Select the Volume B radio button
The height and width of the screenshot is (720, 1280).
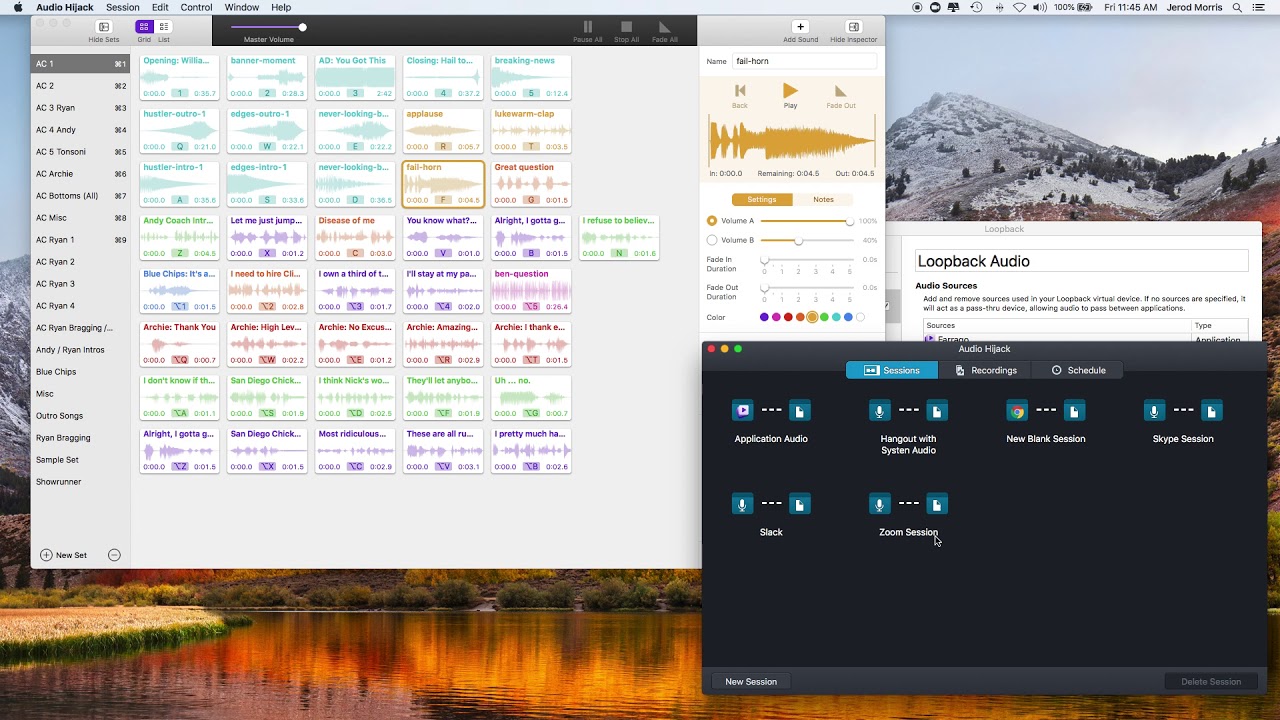click(712, 240)
